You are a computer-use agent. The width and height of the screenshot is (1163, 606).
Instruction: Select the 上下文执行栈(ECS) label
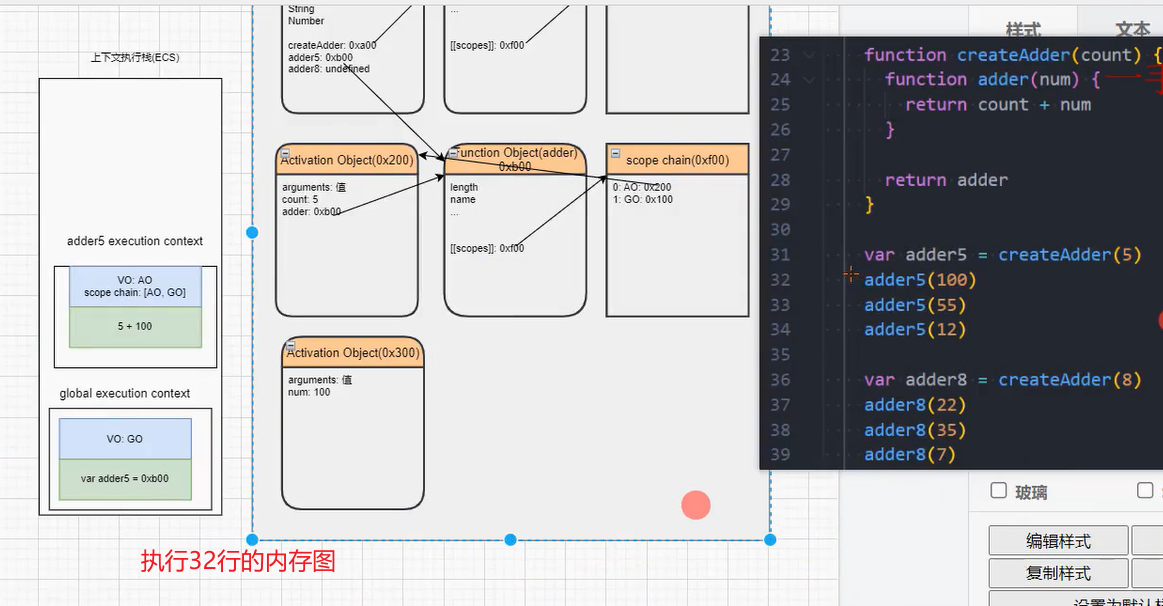[135, 57]
